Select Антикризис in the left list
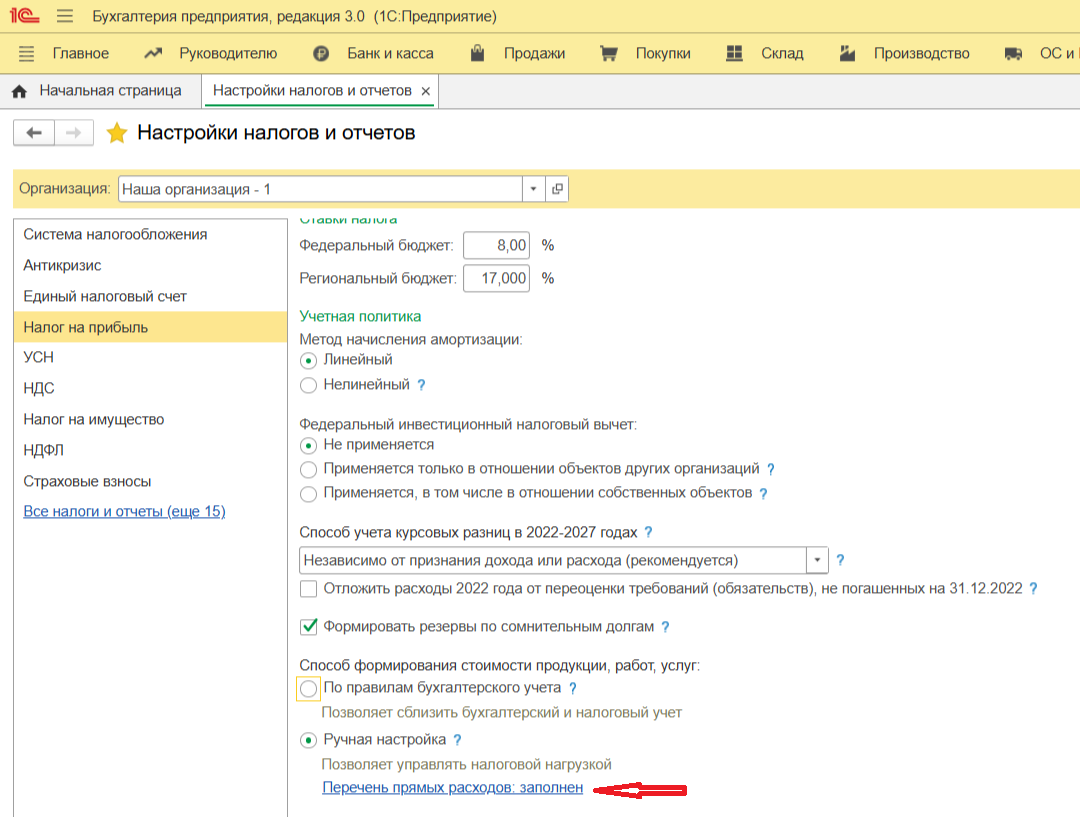The image size is (1080, 817). (150, 265)
